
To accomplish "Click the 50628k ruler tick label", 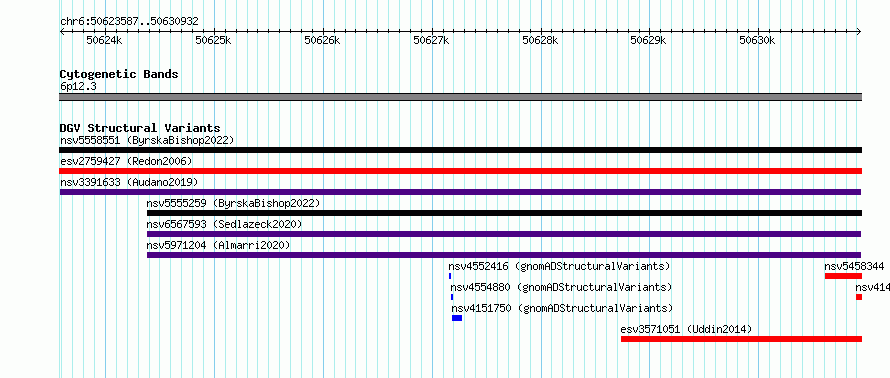I will (x=540, y=41).
